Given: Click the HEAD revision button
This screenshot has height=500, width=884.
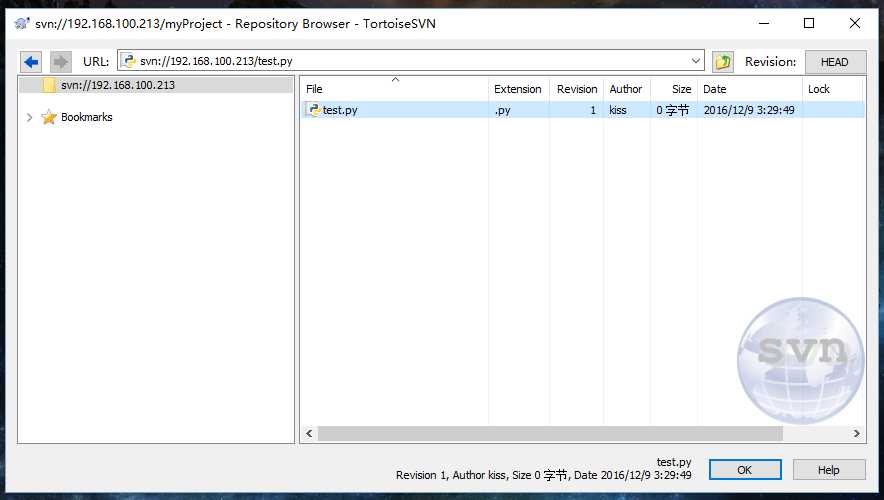Looking at the screenshot, I should tap(835, 62).
